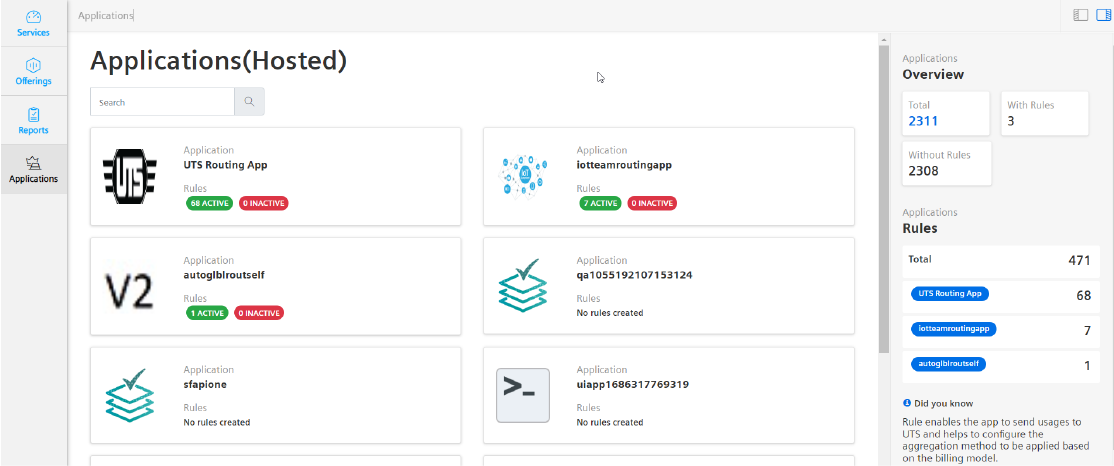Screen dimensions: 1114x466
Task: Open the sfapione card title
Action: [205, 384]
